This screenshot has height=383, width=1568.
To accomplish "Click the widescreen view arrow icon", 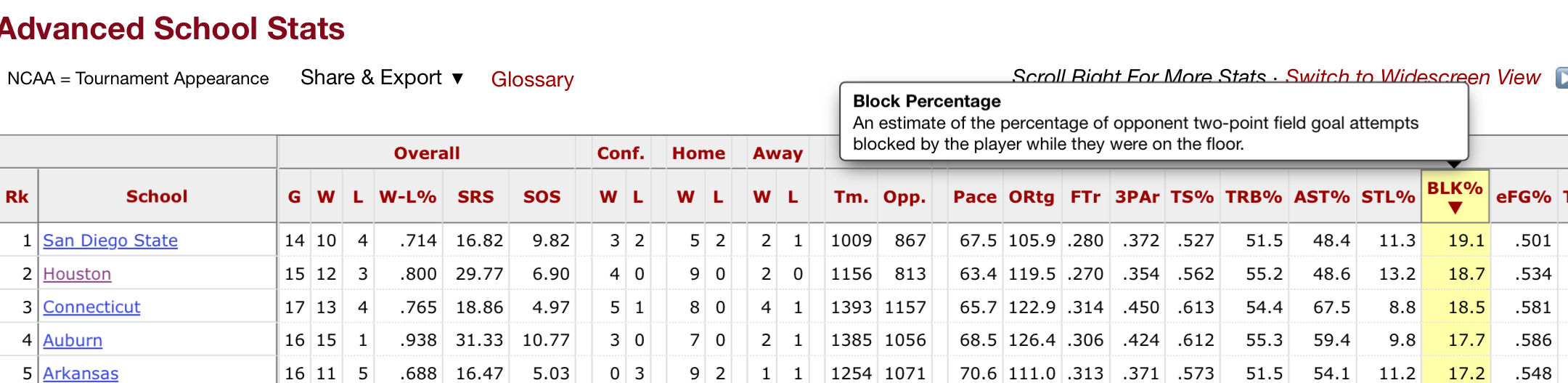I will coord(1561,78).
